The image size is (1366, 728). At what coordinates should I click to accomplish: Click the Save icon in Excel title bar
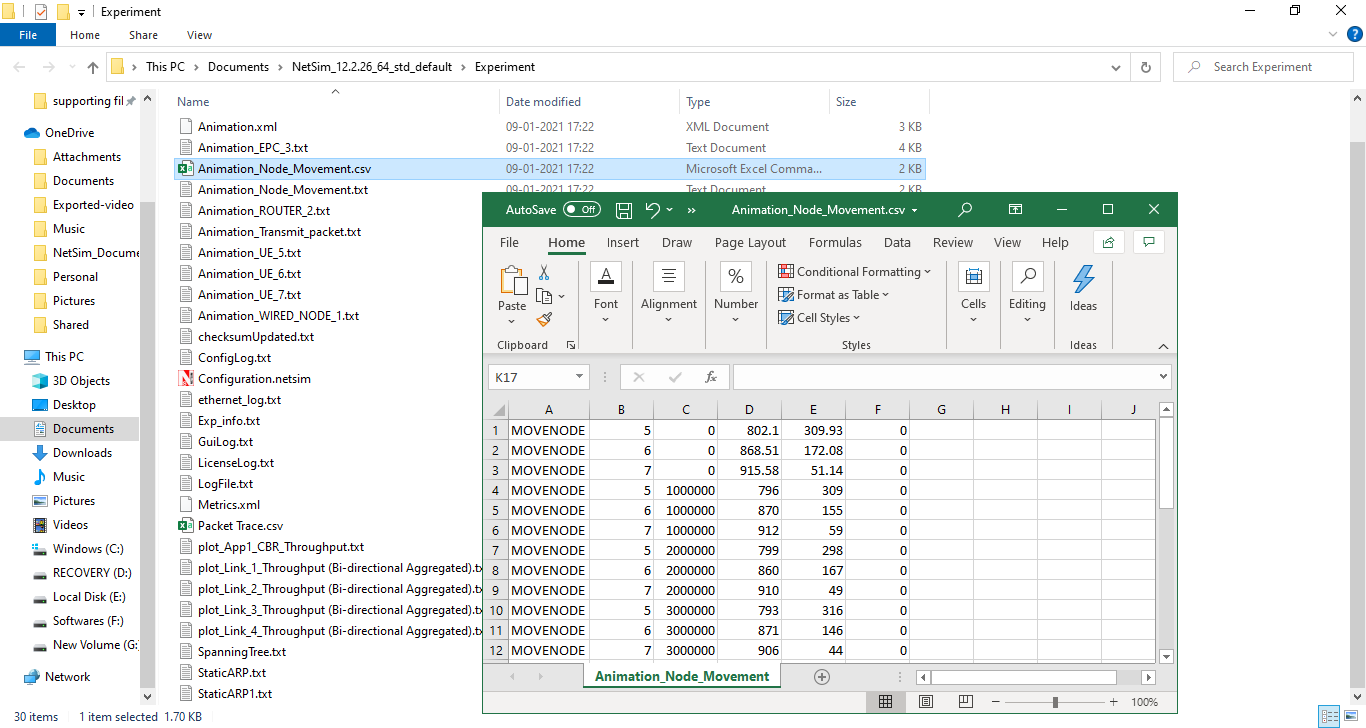pyautogui.click(x=624, y=210)
